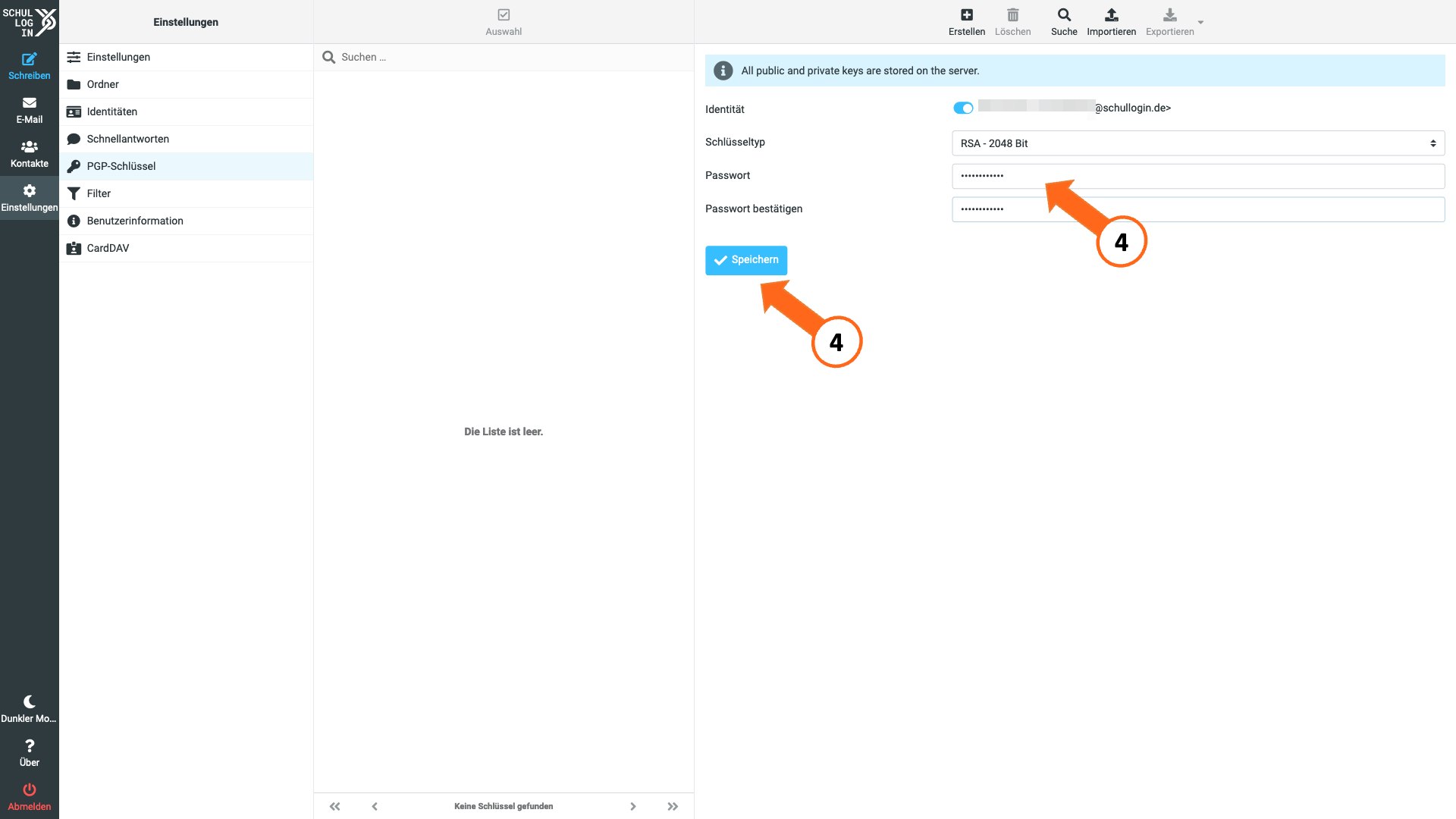This screenshot has height=819, width=1456.
Task: Open the CardDAV entry
Action: coord(186,248)
